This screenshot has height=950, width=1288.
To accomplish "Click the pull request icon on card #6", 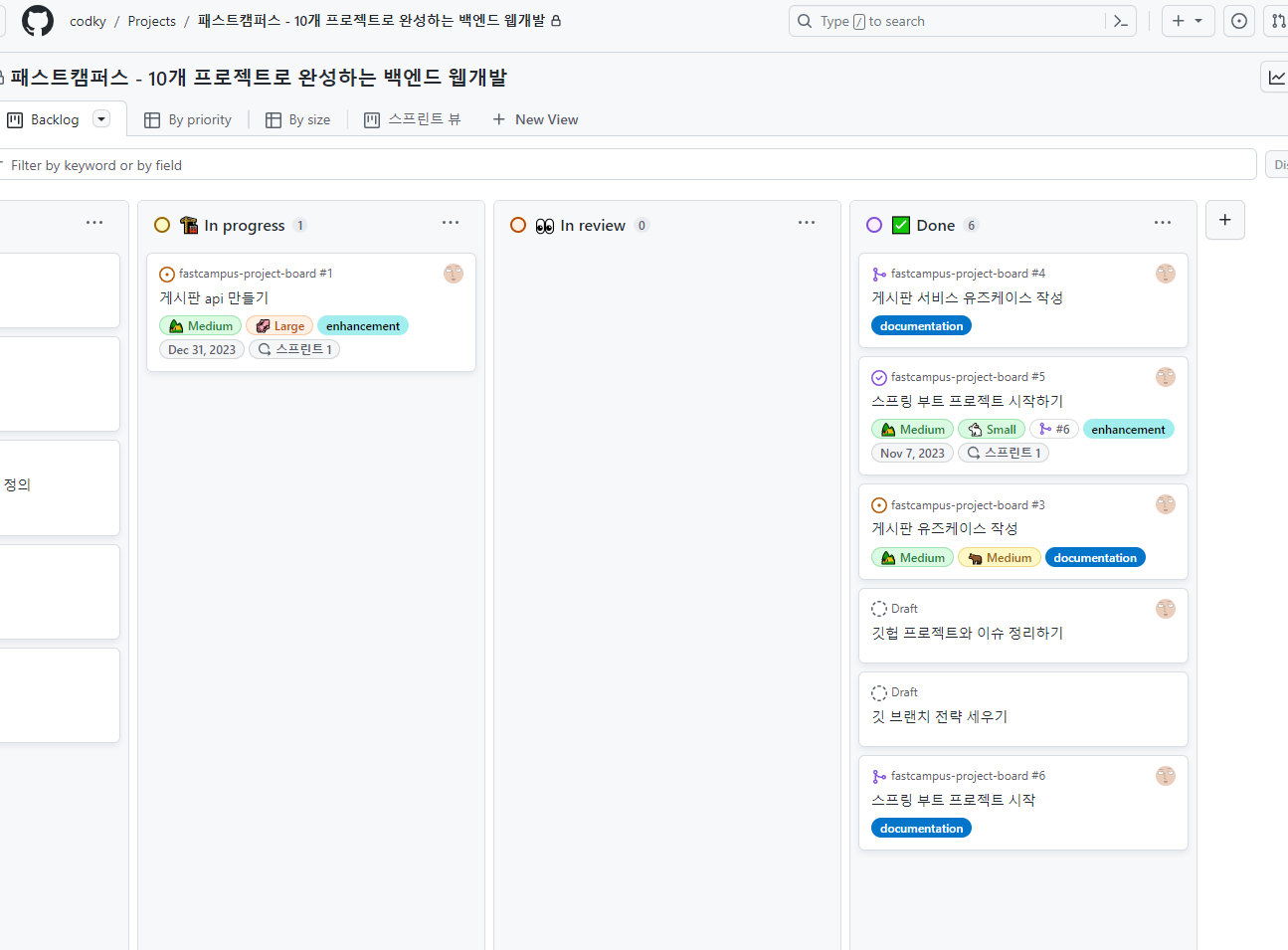I will pyautogui.click(x=879, y=777).
